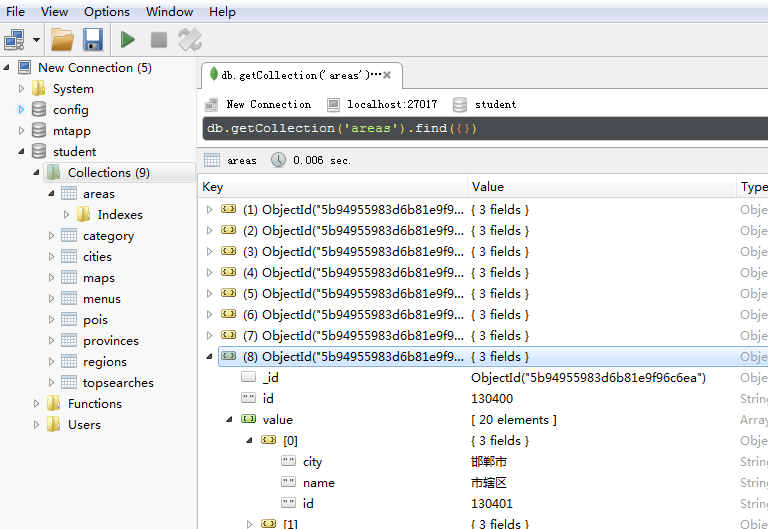Click the pois collection table icon
Screen dimensions: 768x529
point(69,320)
